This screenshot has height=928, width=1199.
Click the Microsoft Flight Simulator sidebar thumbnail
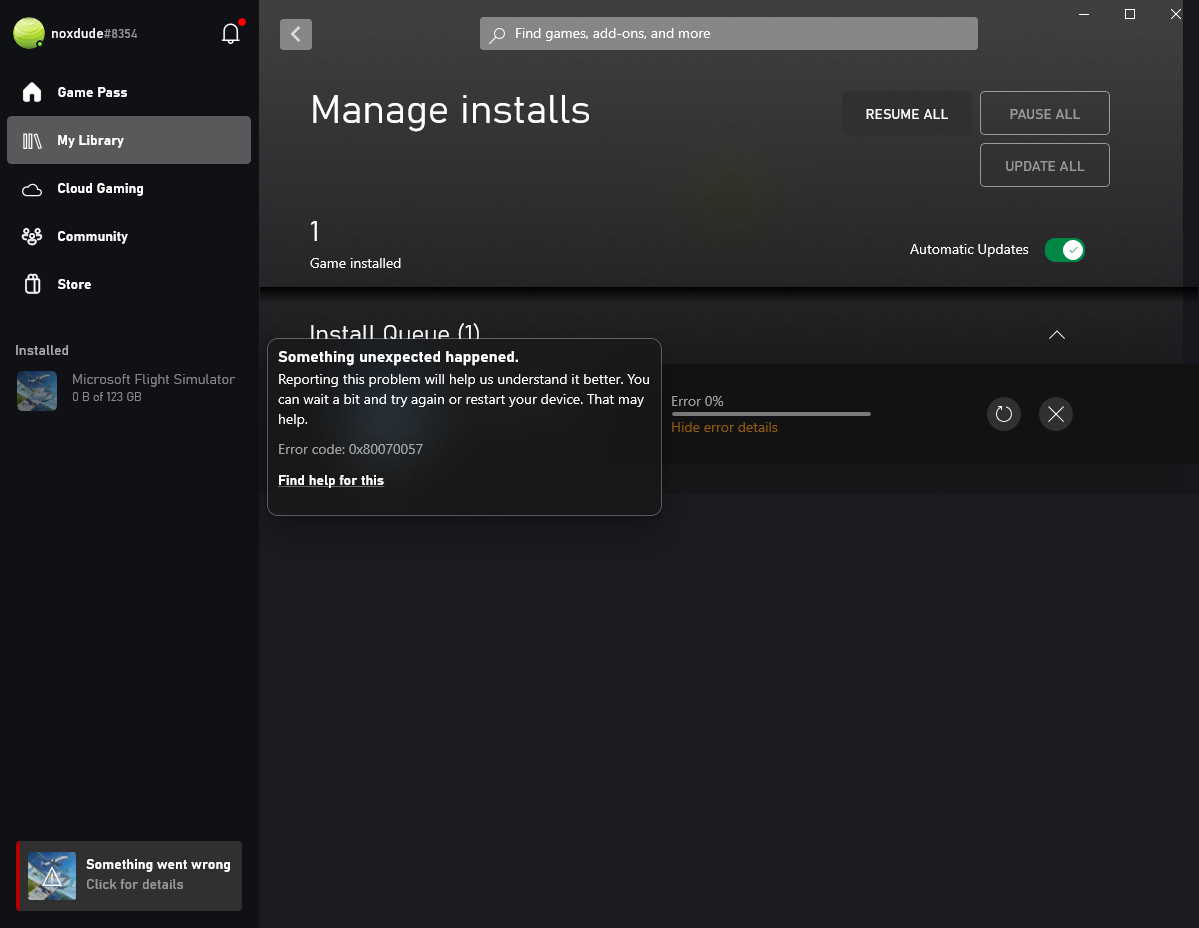click(x=37, y=390)
